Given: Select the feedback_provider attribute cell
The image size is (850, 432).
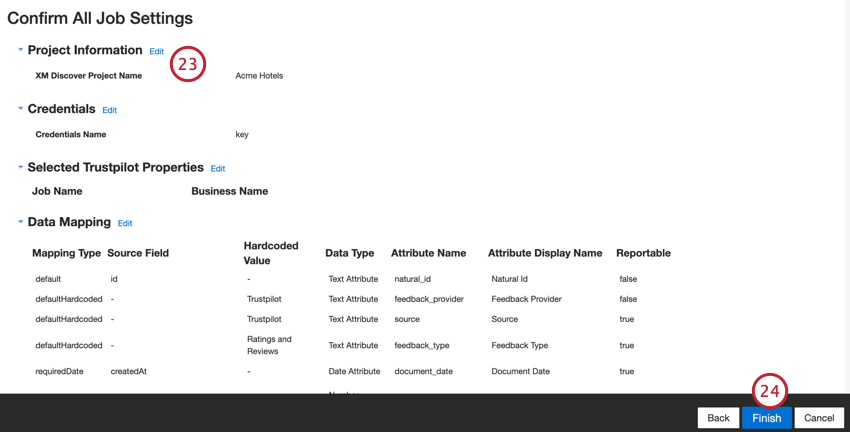Looking at the screenshot, I should (x=429, y=299).
